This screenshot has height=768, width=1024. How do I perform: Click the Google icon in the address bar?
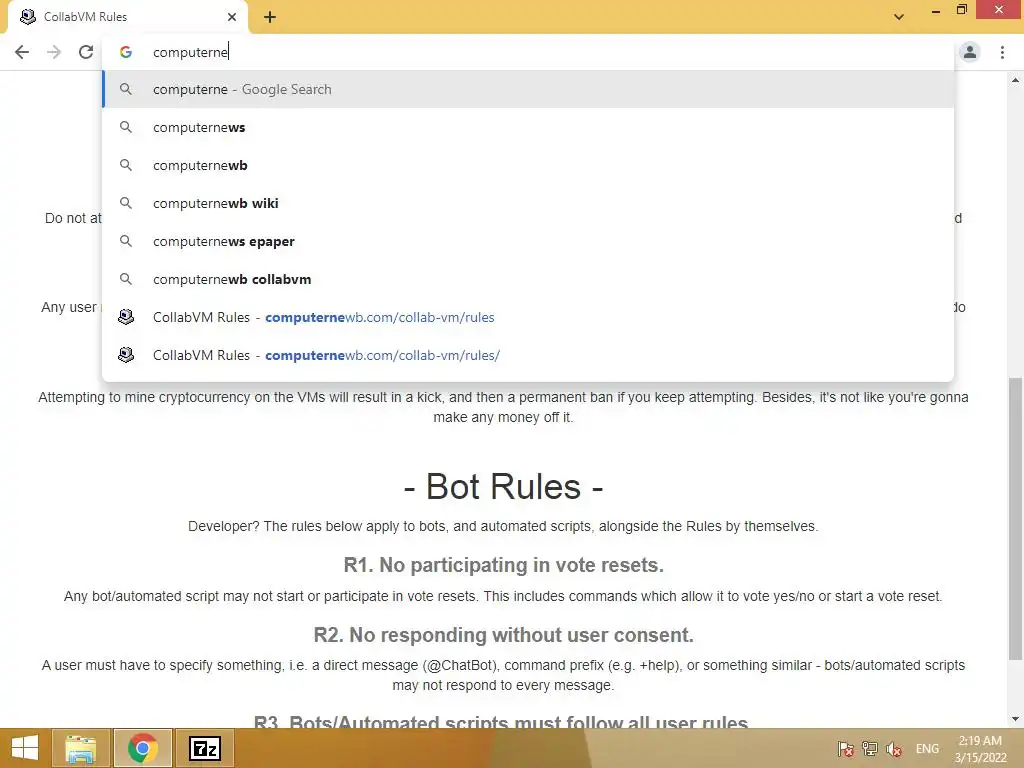[125, 52]
